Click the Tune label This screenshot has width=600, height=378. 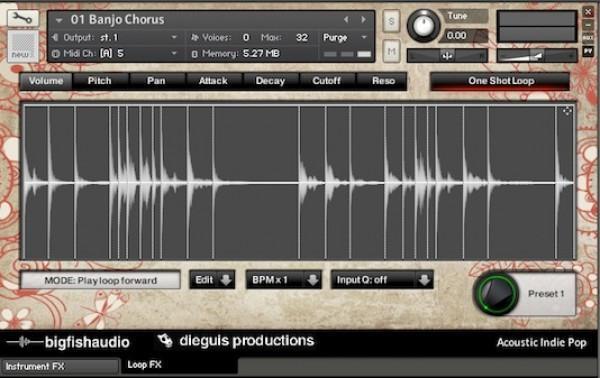[x=457, y=16]
